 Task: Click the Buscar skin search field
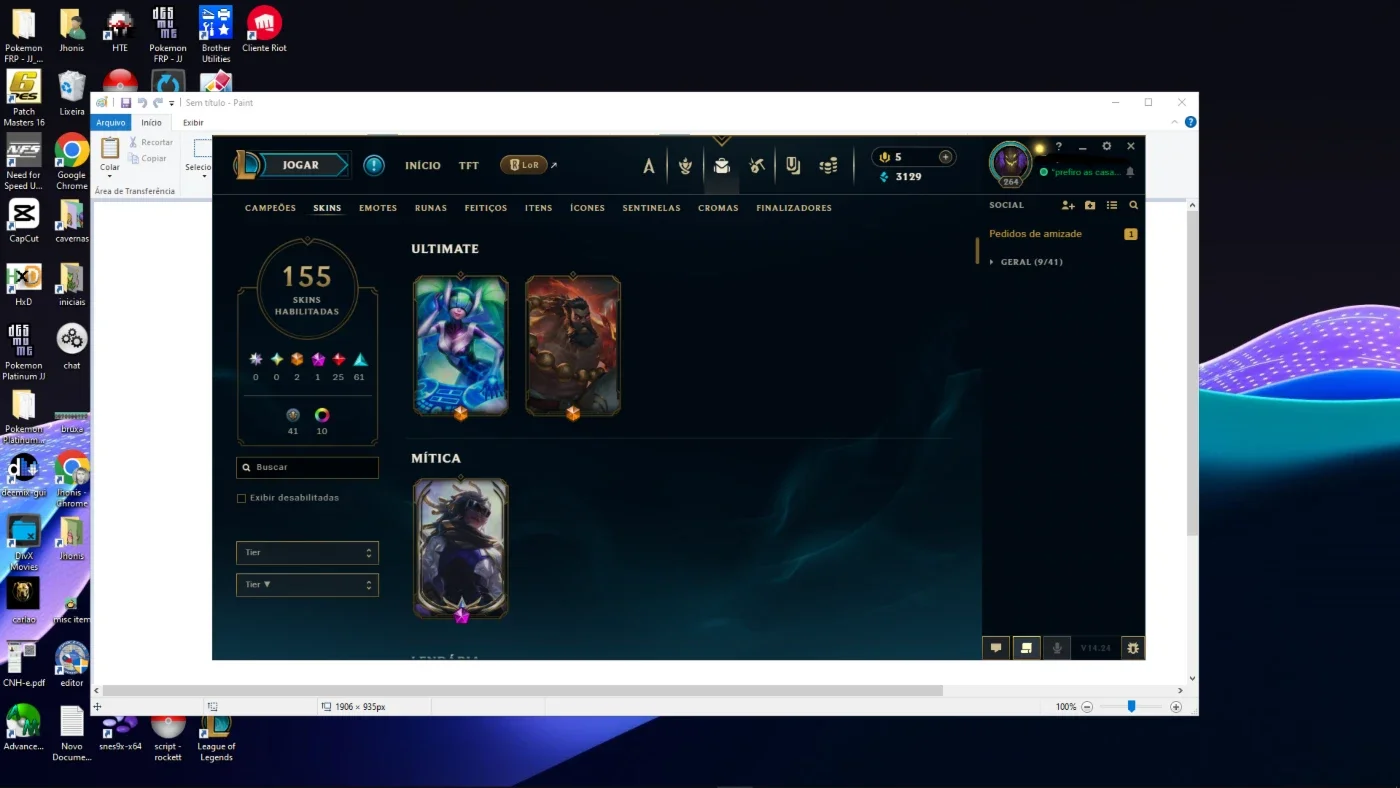(x=307, y=467)
